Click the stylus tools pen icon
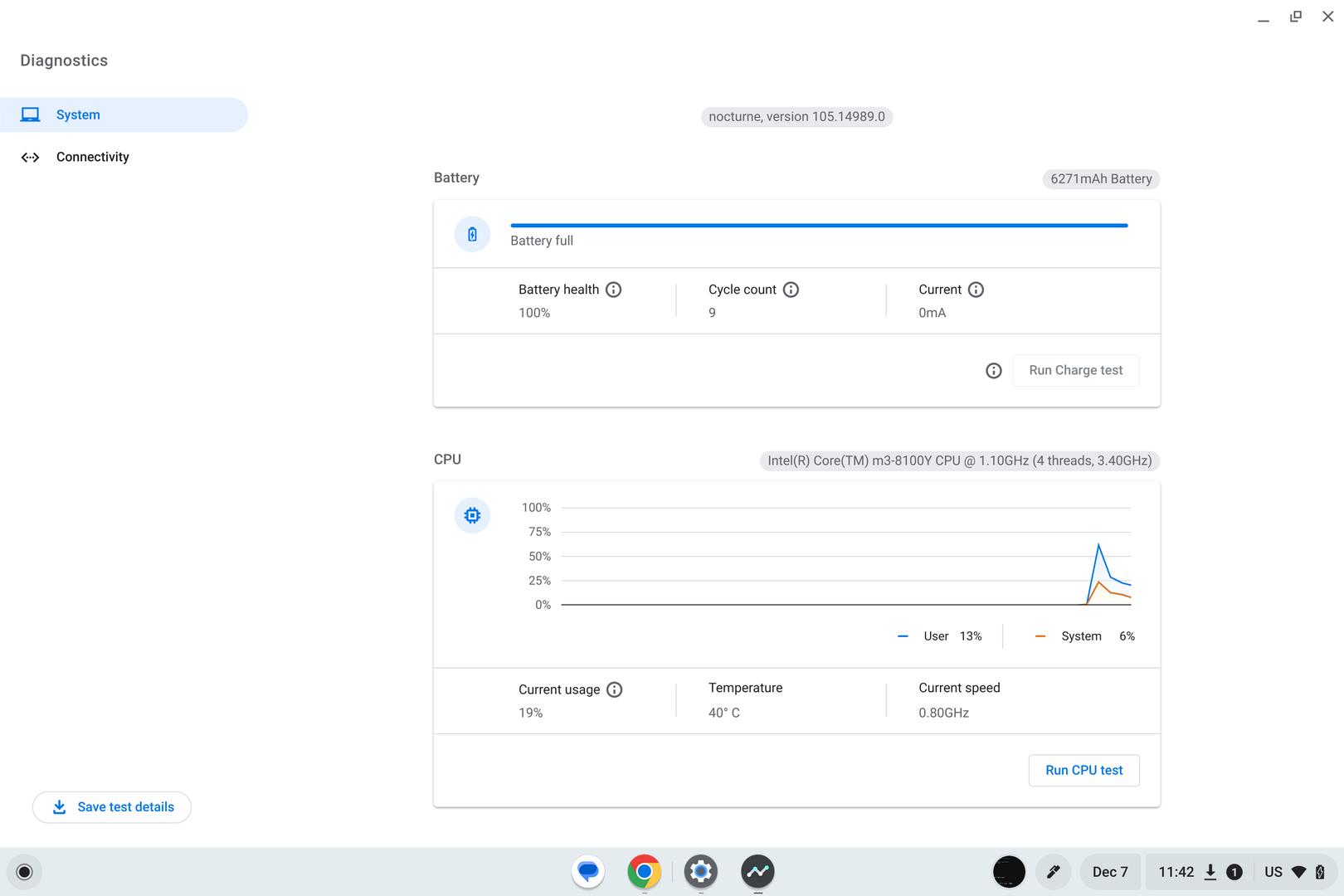Screen dimensions: 1344x896 click(1053, 872)
